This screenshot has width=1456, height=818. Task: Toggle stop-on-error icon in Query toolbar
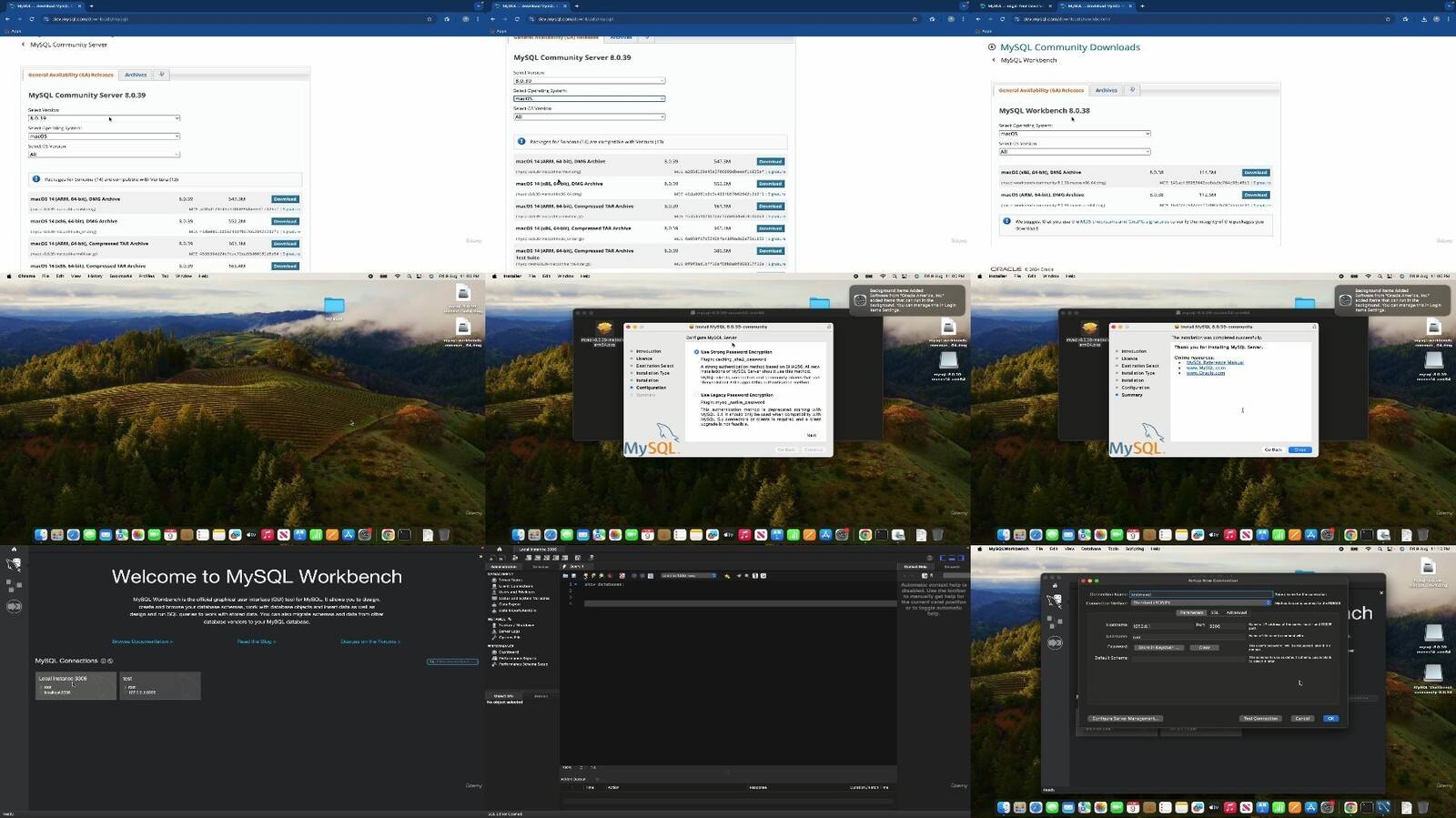(622, 576)
